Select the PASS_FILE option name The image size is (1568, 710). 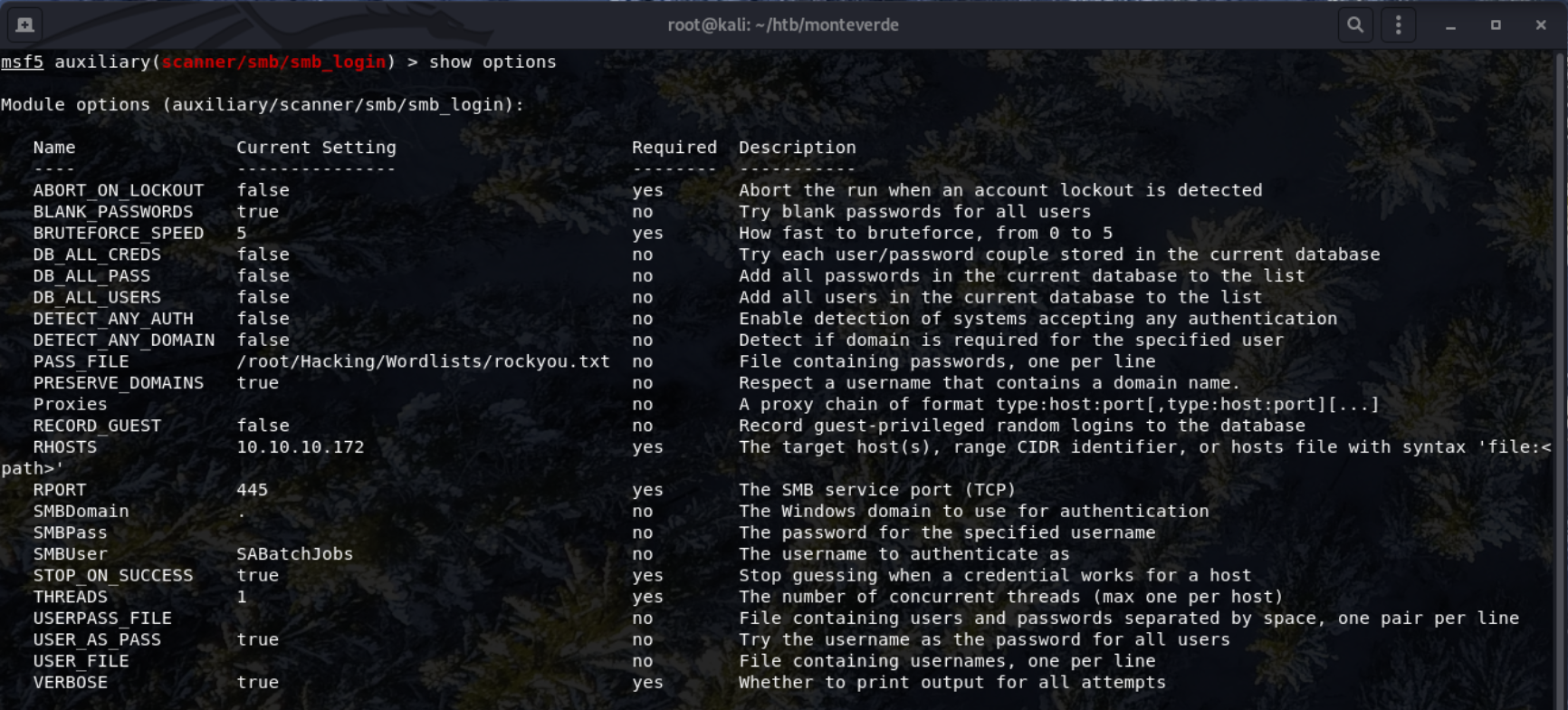click(x=81, y=361)
